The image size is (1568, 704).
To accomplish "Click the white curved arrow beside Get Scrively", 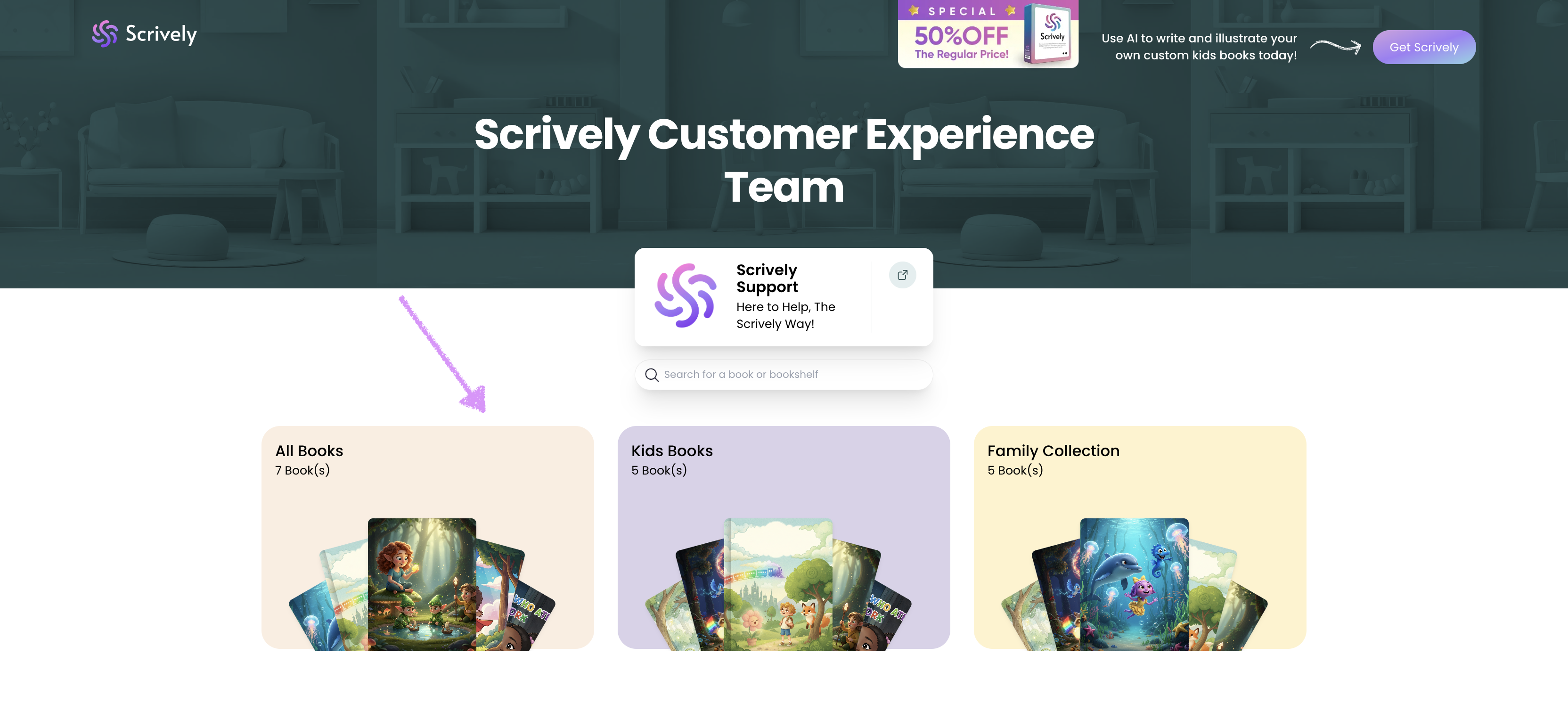I will (x=1335, y=46).
